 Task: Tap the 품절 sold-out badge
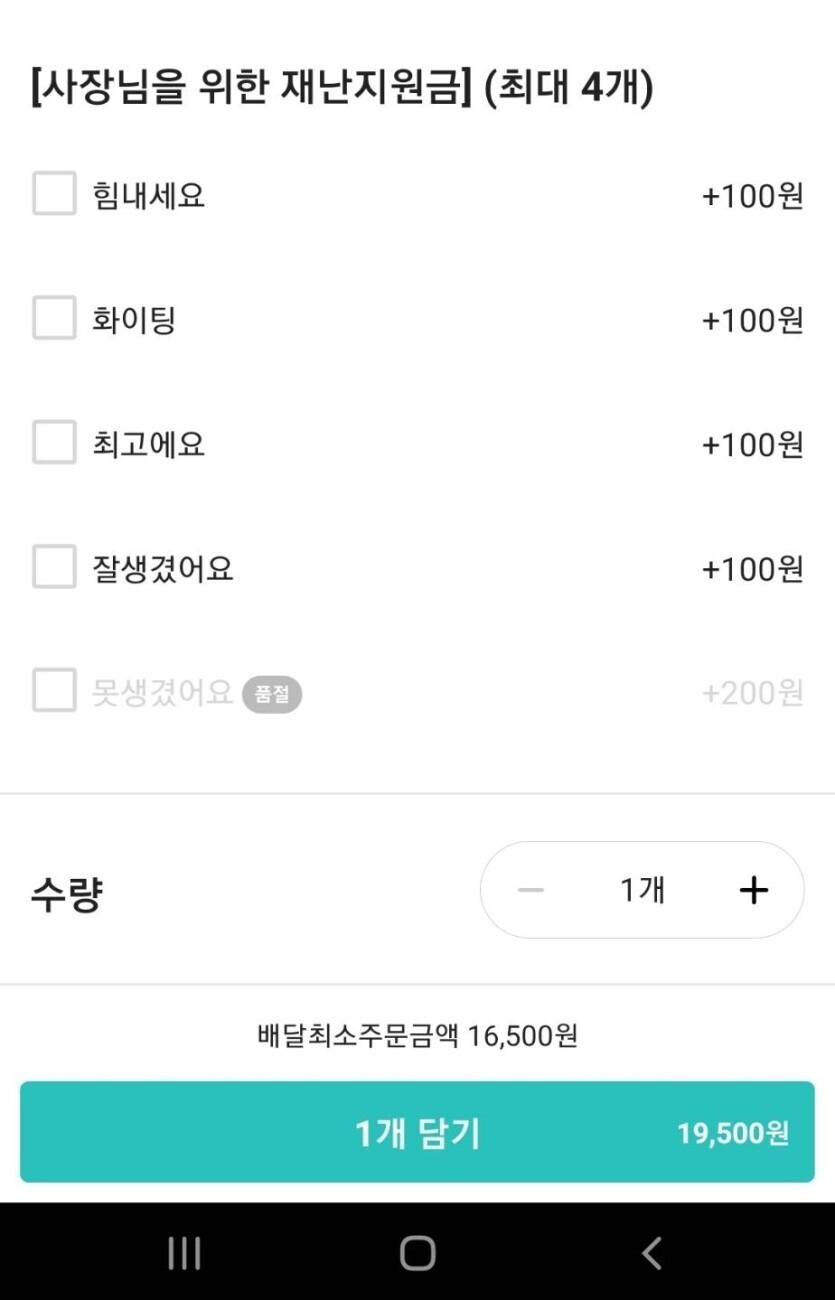pos(272,694)
